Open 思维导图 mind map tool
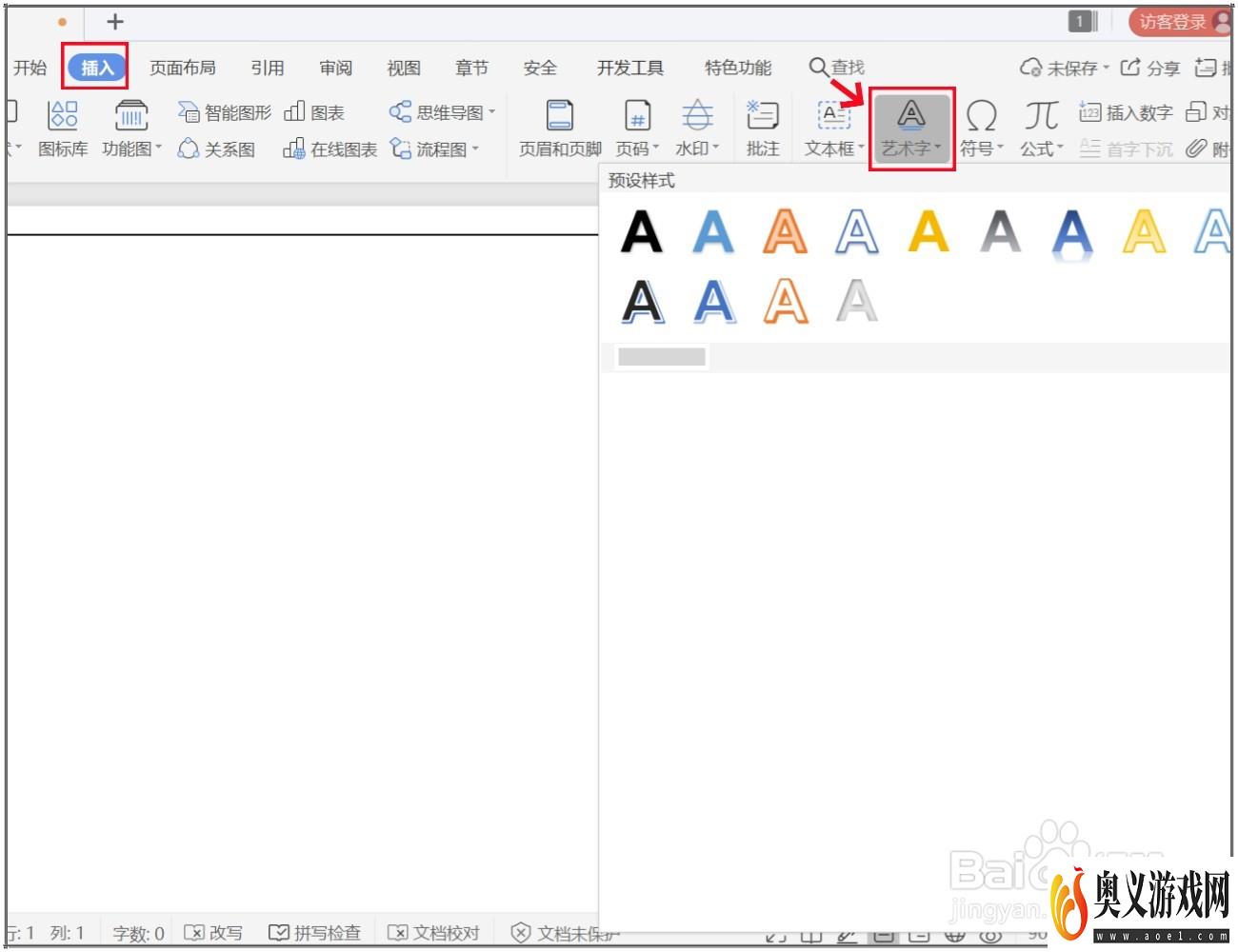Screen dimensions: 1238x952 click(x=442, y=112)
